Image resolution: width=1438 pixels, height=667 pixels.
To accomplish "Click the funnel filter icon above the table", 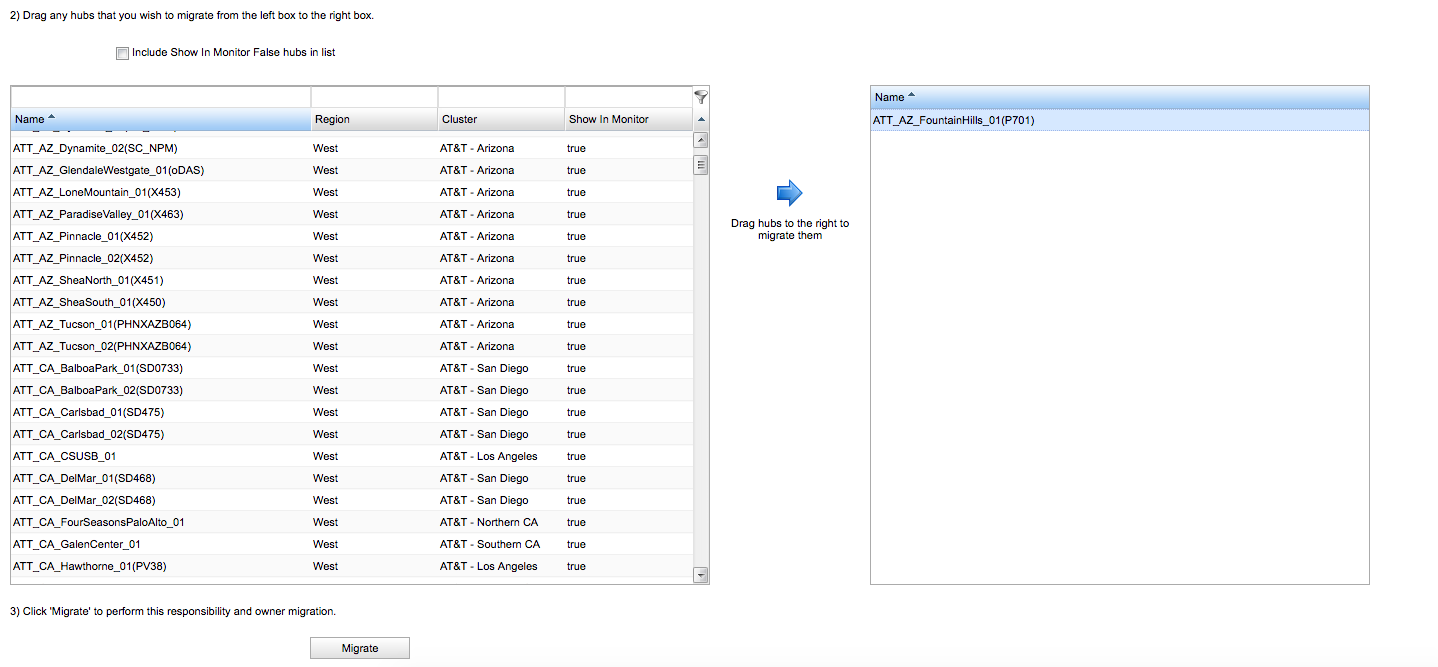I will pos(700,97).
